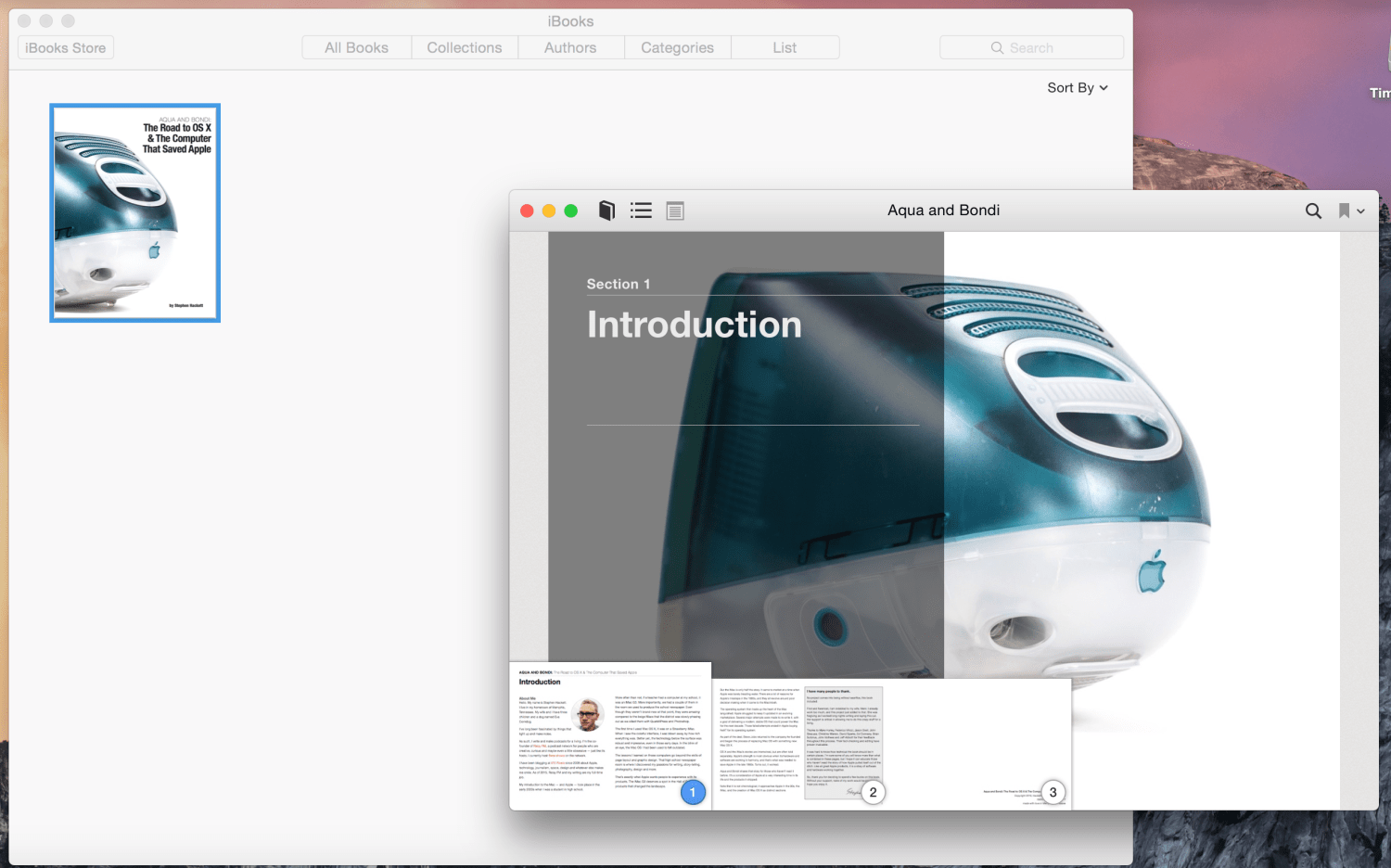Go to the iBooks Store

click(x=66, y=47)
